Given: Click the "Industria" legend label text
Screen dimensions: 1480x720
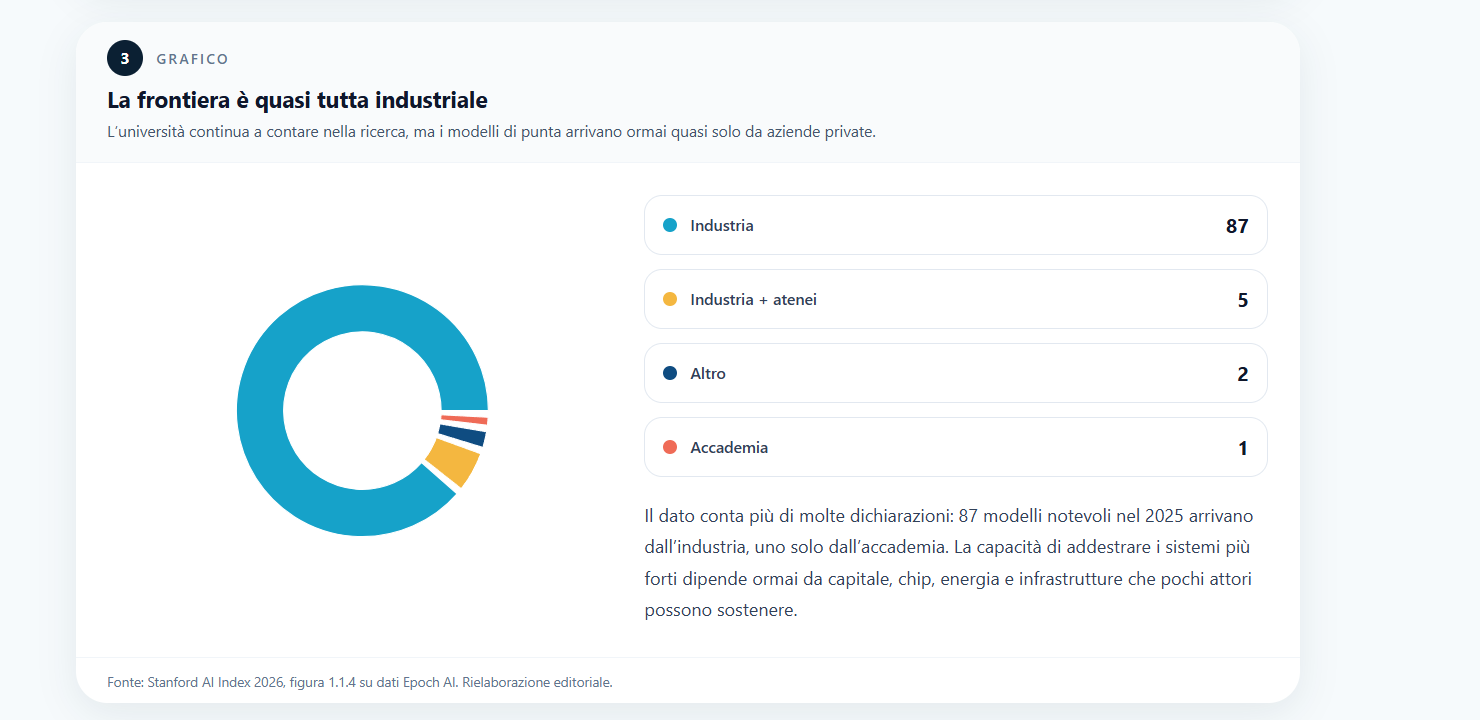Looking at the screenshot, I should point(721,226).
